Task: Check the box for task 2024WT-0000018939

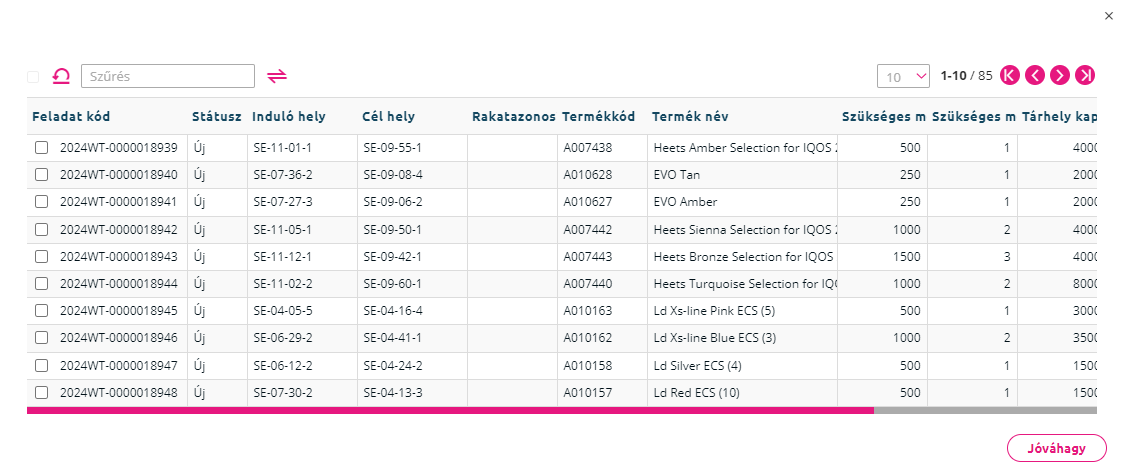Action: pos(42,147)
